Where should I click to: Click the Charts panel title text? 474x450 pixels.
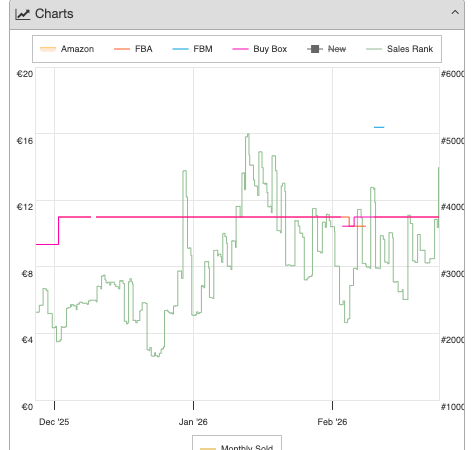[54, 14]
